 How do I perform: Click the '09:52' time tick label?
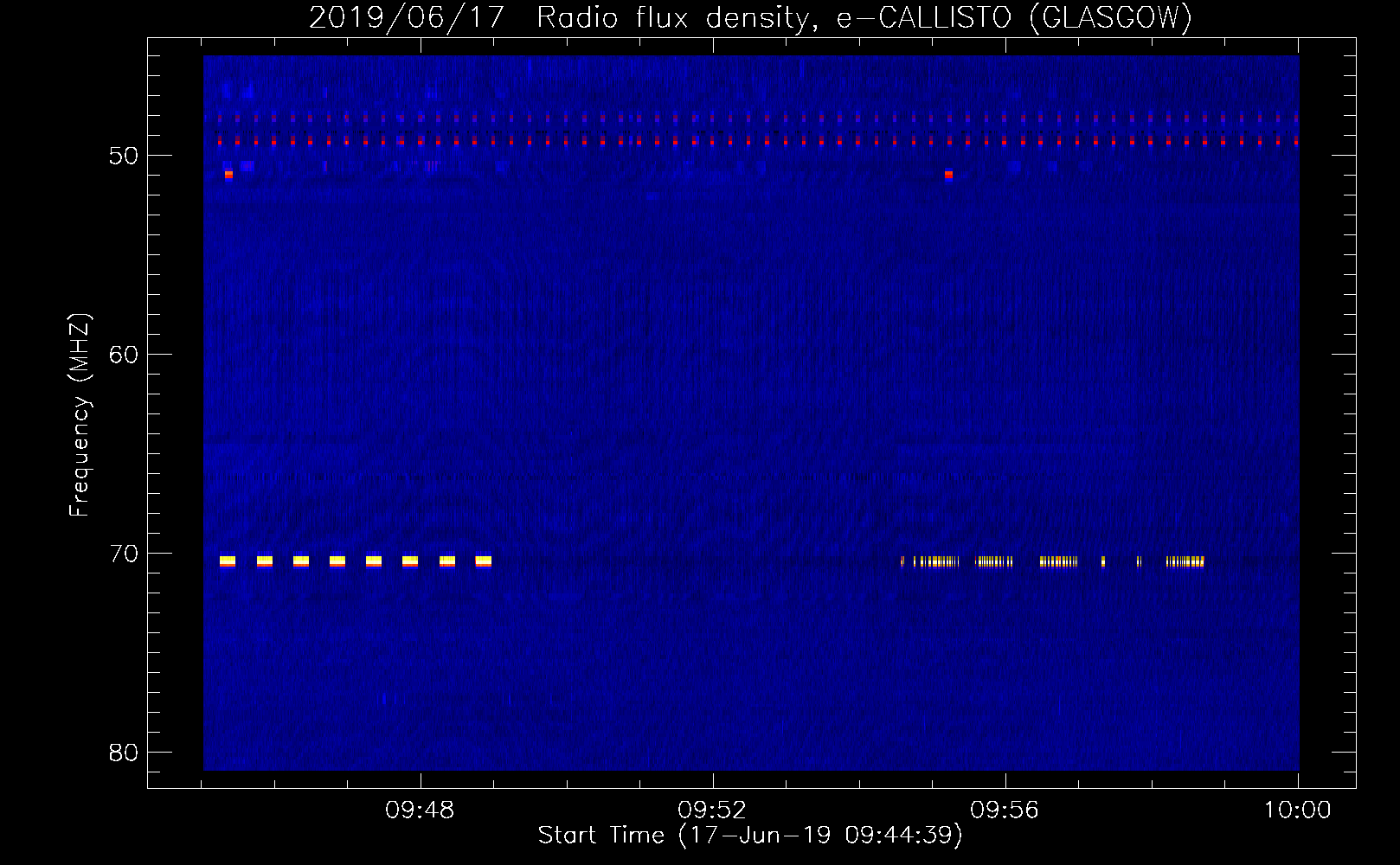(x=712, y=811)
